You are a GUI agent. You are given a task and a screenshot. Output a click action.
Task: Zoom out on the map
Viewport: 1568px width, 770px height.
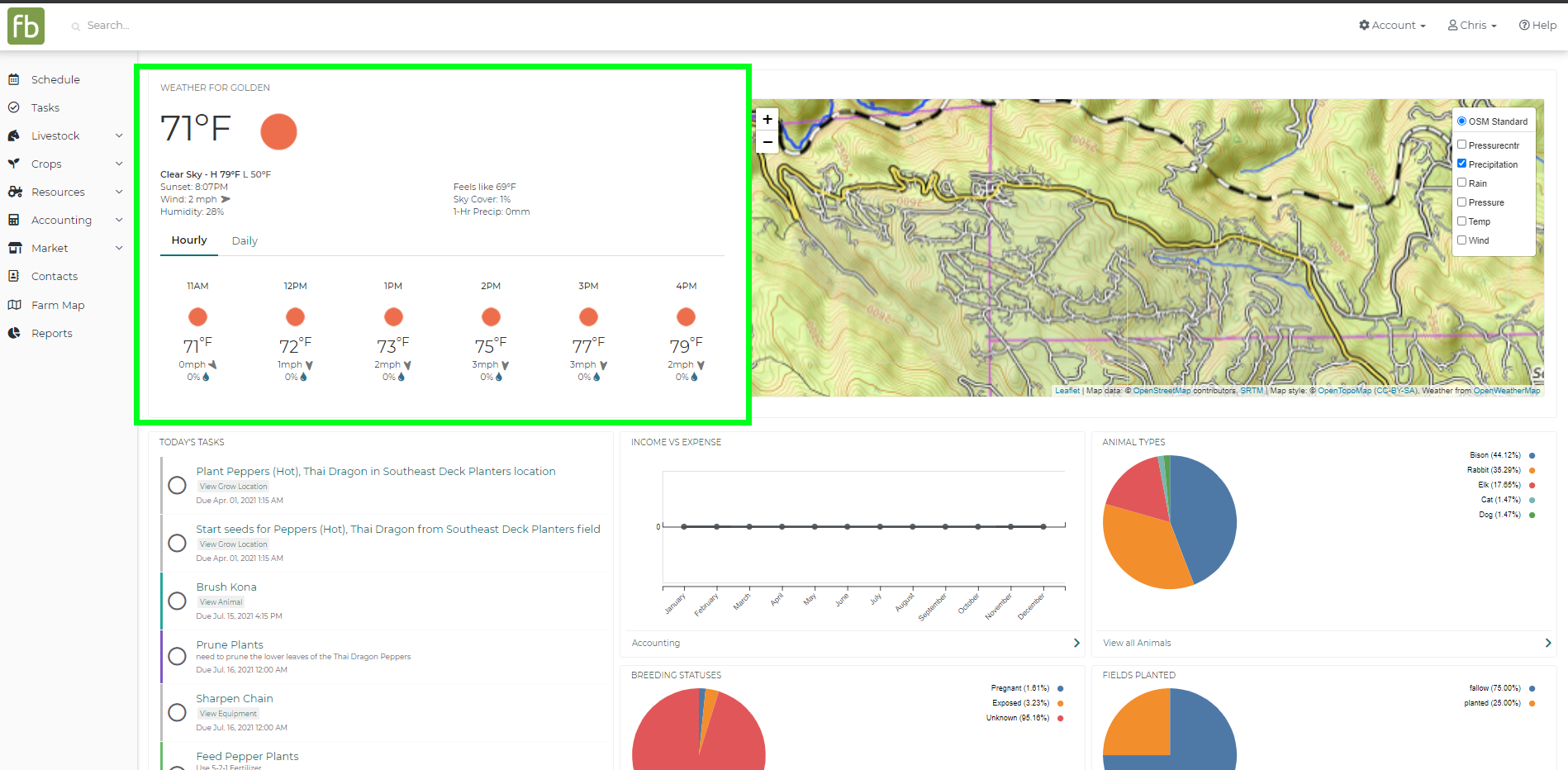(x=767, y=142)
